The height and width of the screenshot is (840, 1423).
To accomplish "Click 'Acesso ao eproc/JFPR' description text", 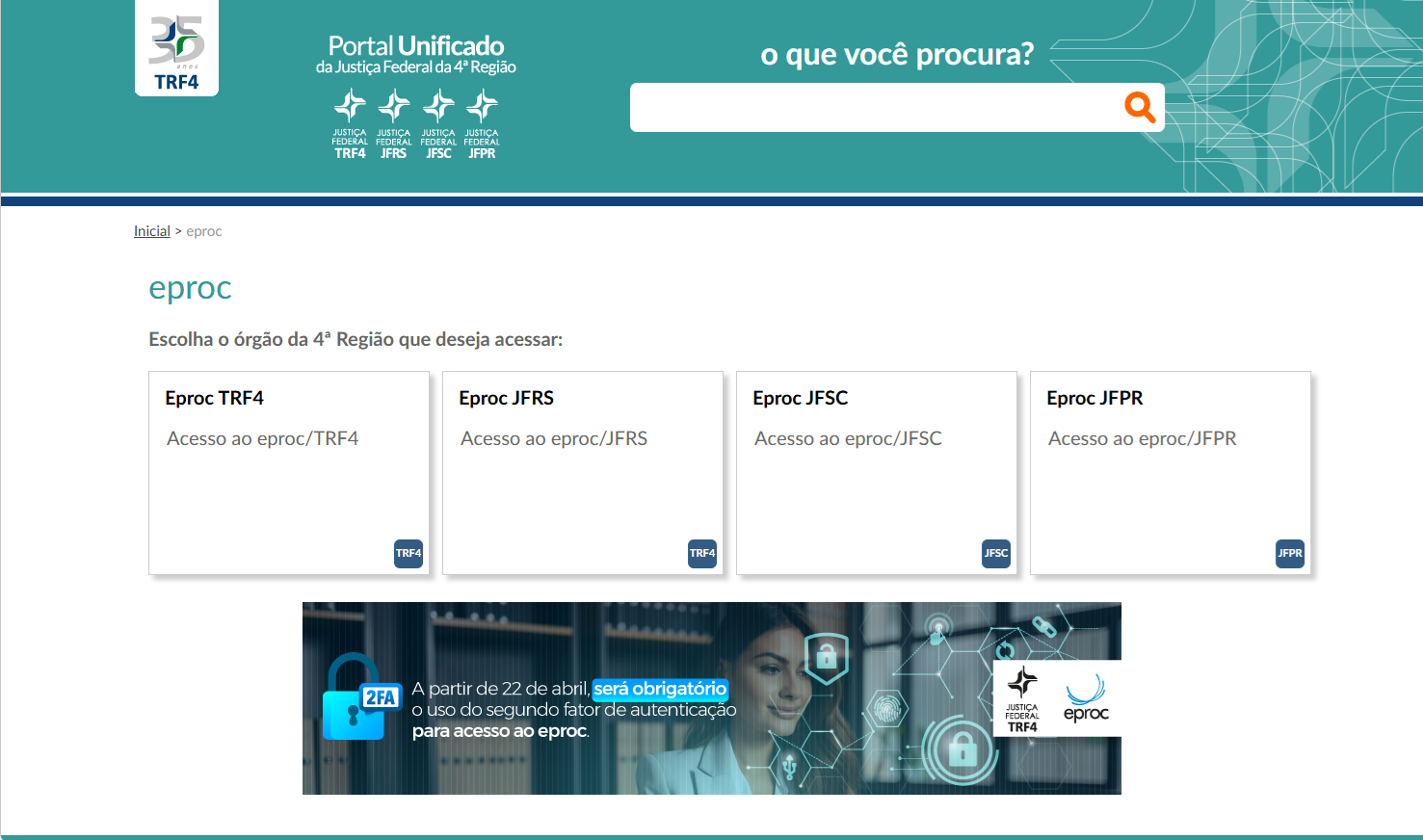I will pyautogui.click(x=1142, y=438).
